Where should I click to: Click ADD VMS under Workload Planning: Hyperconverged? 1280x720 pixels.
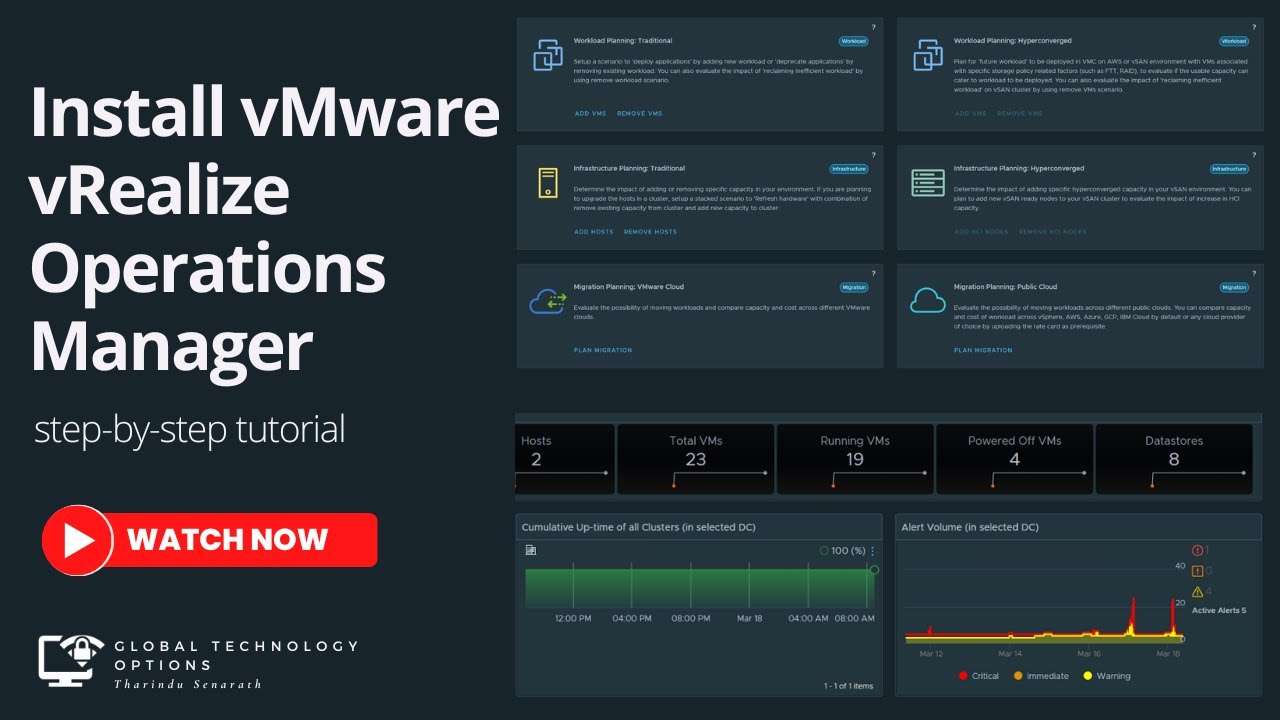(970, 114)
